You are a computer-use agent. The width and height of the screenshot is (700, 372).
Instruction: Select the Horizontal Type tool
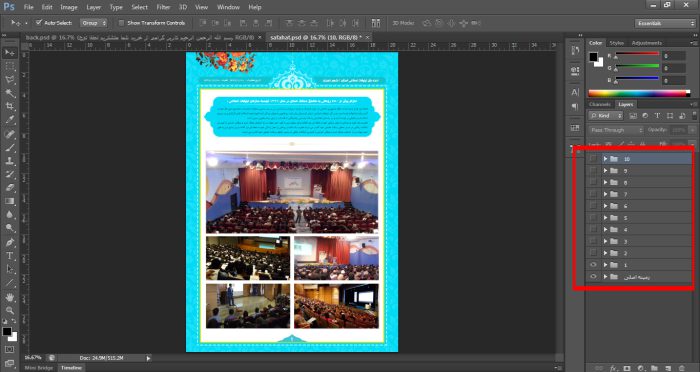pos(10,256)
